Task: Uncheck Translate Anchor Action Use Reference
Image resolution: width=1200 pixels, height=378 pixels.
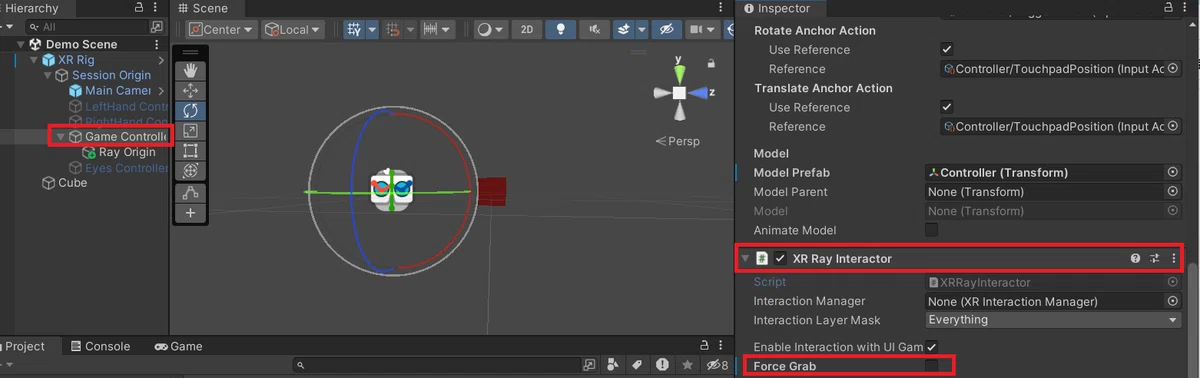Action: 947,107
